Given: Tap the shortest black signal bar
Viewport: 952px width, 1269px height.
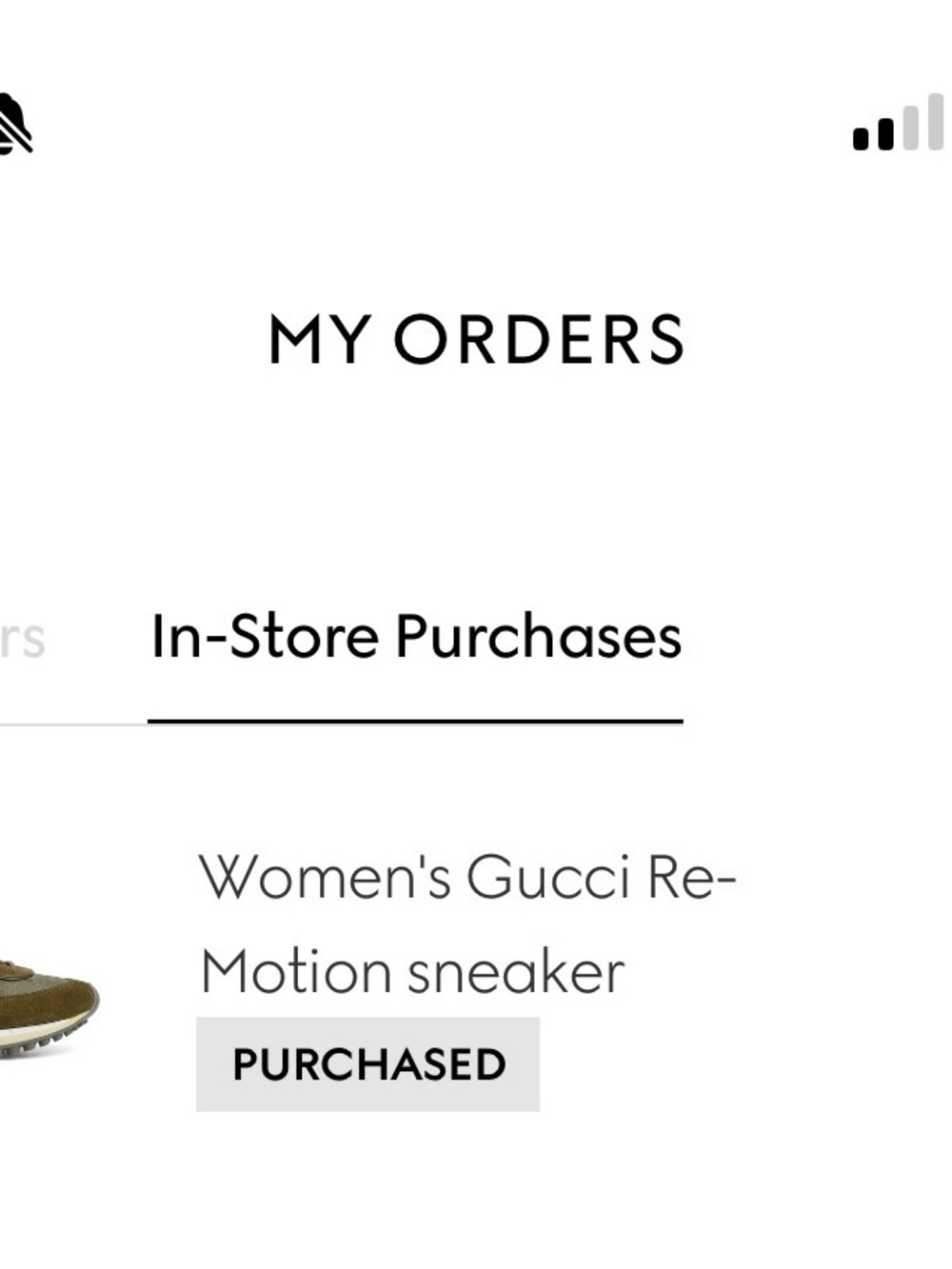Looking at the screenshot, I should tap(861, 139).
